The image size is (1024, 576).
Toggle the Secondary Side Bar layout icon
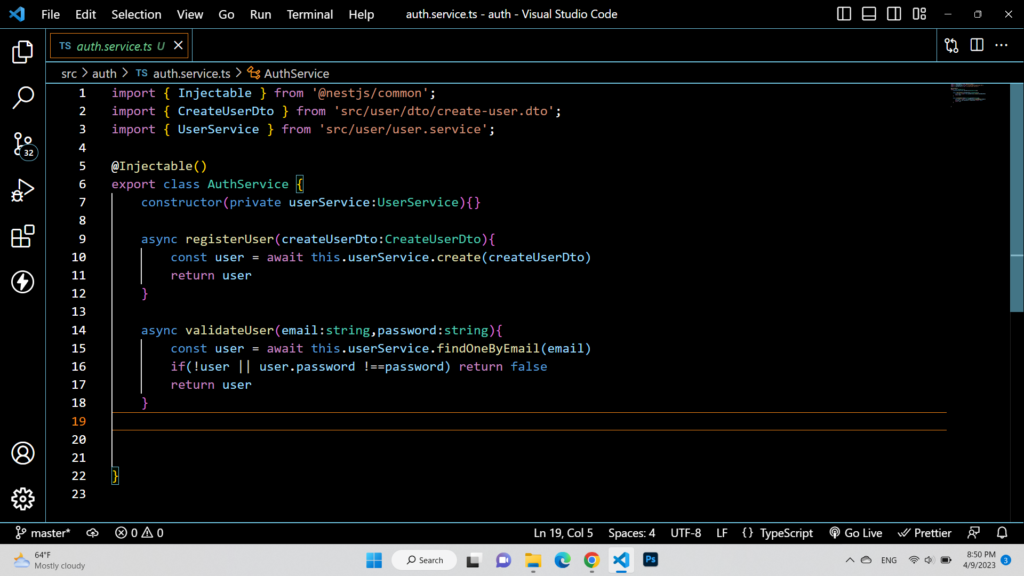[894, 14]
